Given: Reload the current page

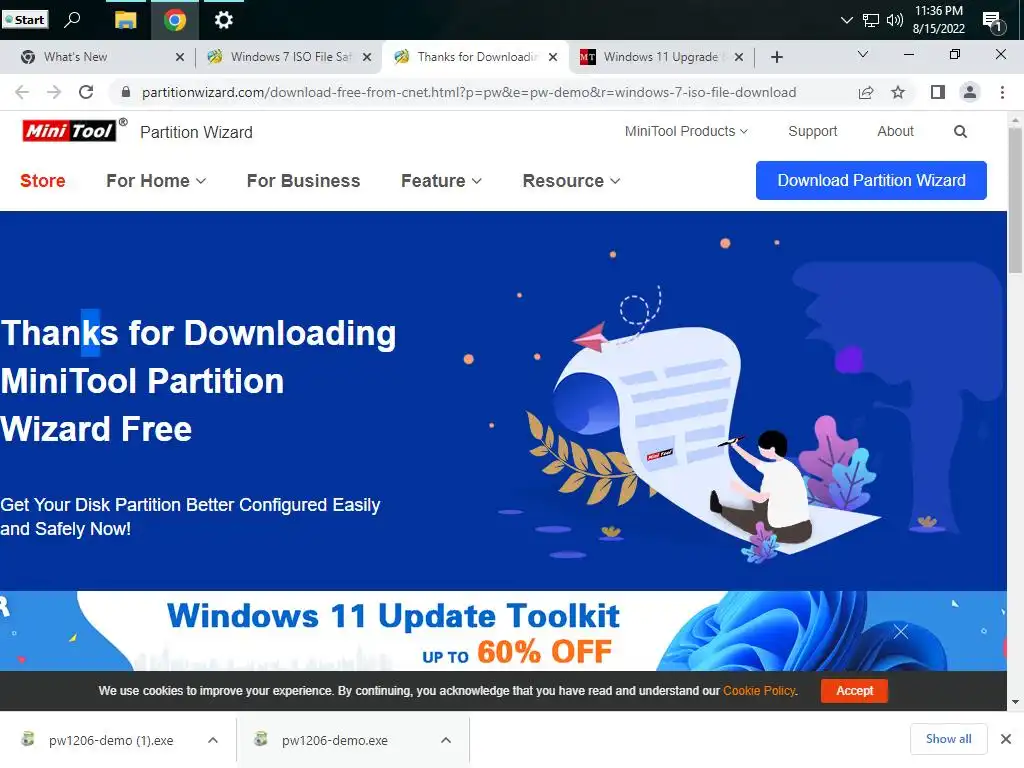Looking at the screenshot, I should (86, 92).
